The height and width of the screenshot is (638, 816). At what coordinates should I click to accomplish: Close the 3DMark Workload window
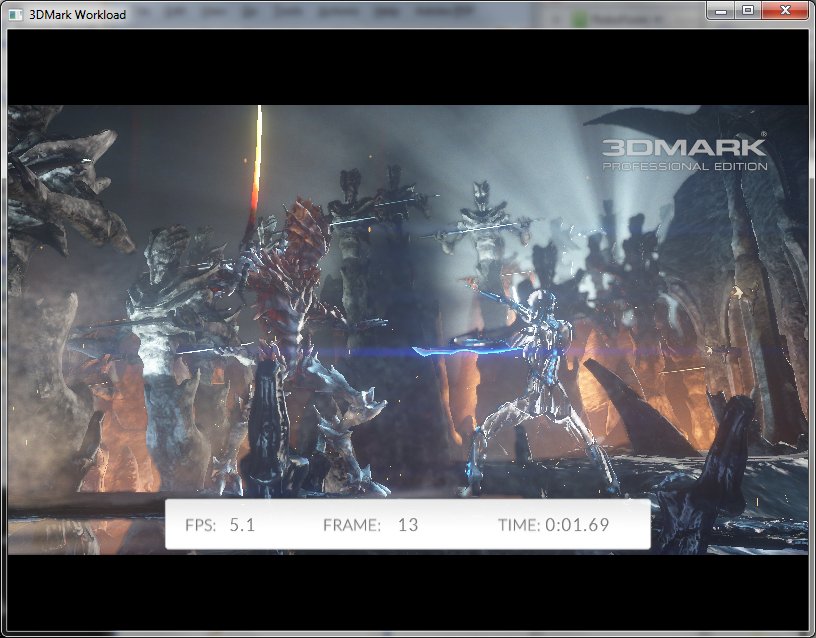point(783,10)
